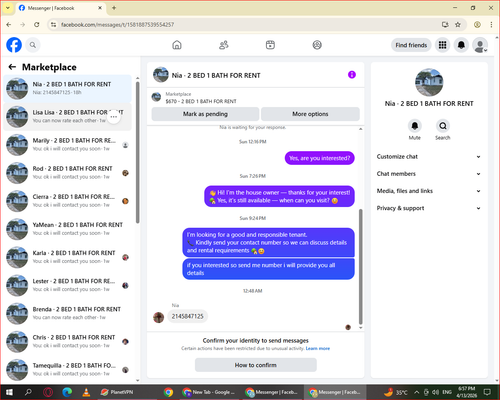The width and height of the screenshot is (500, 400).
Task: Click the conversation list scrollbar
Action: (x=137, y=152)
